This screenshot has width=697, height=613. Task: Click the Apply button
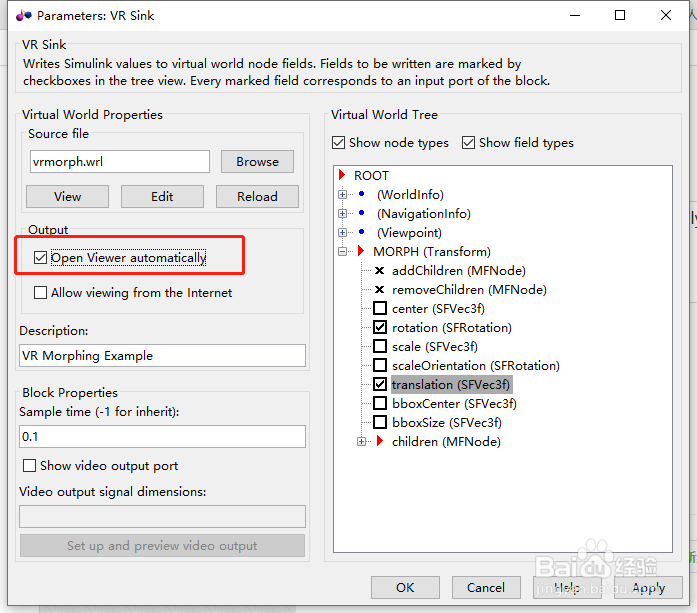(649, 588)
